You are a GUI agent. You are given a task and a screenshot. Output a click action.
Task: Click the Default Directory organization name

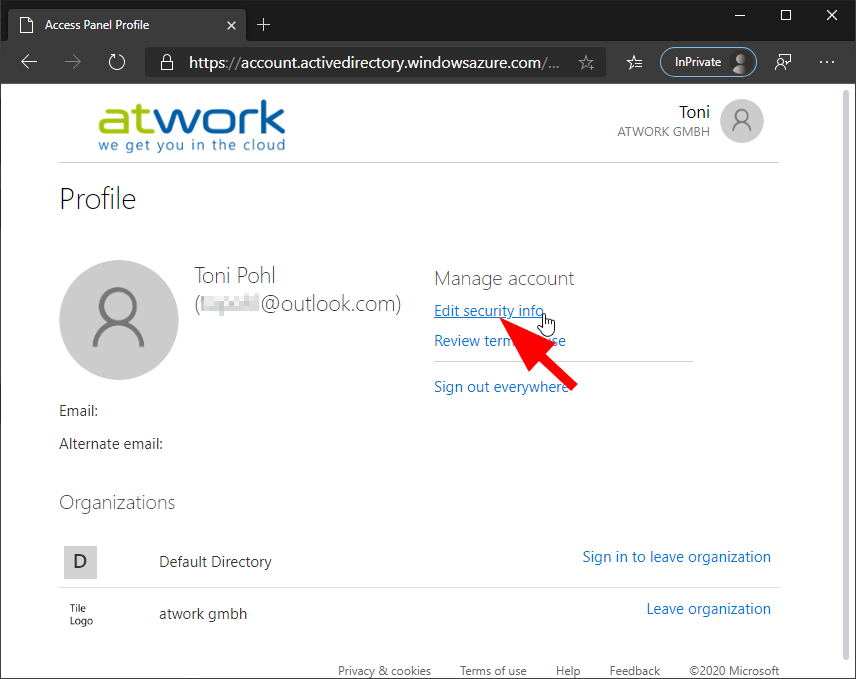tap(215, 562)
